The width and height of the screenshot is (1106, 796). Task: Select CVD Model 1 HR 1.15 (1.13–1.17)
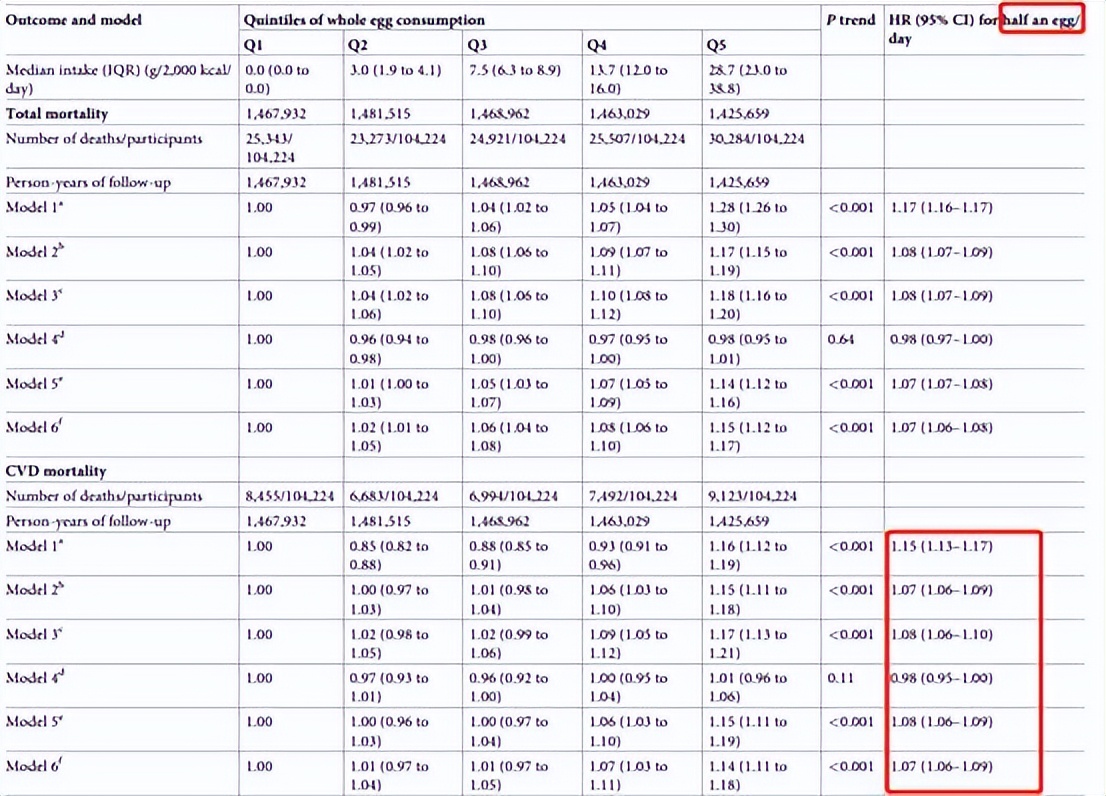point(941,546)
